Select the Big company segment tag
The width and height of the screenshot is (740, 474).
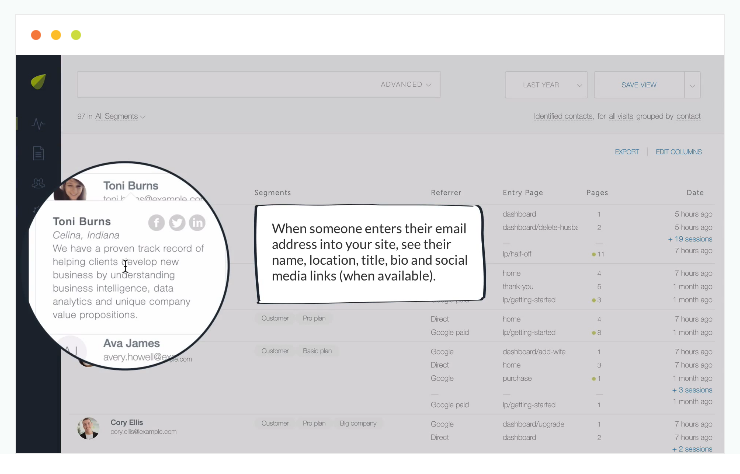[358, 423]
